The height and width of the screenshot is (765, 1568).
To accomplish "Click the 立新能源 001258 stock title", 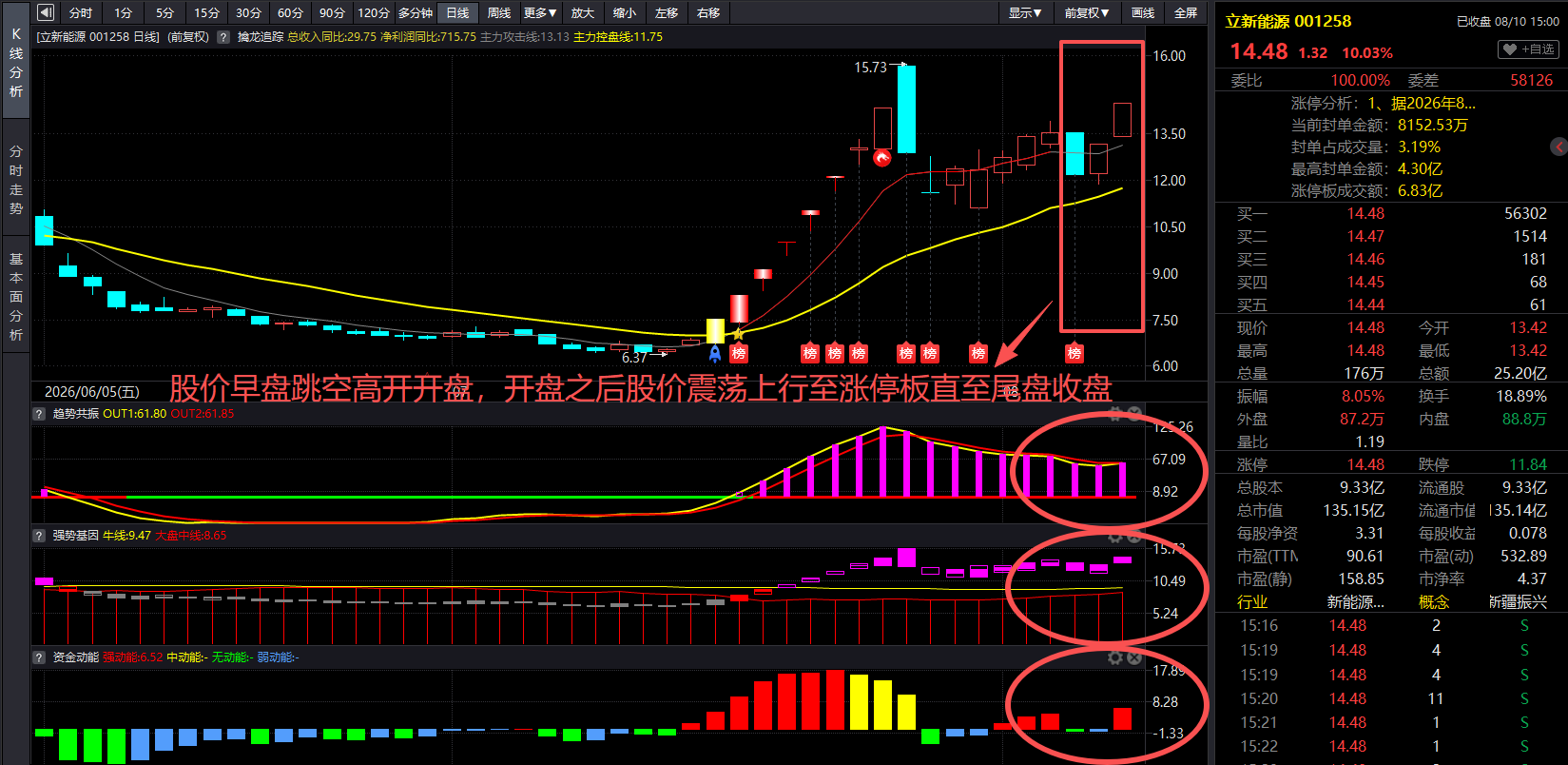I will coord(1287,21).
